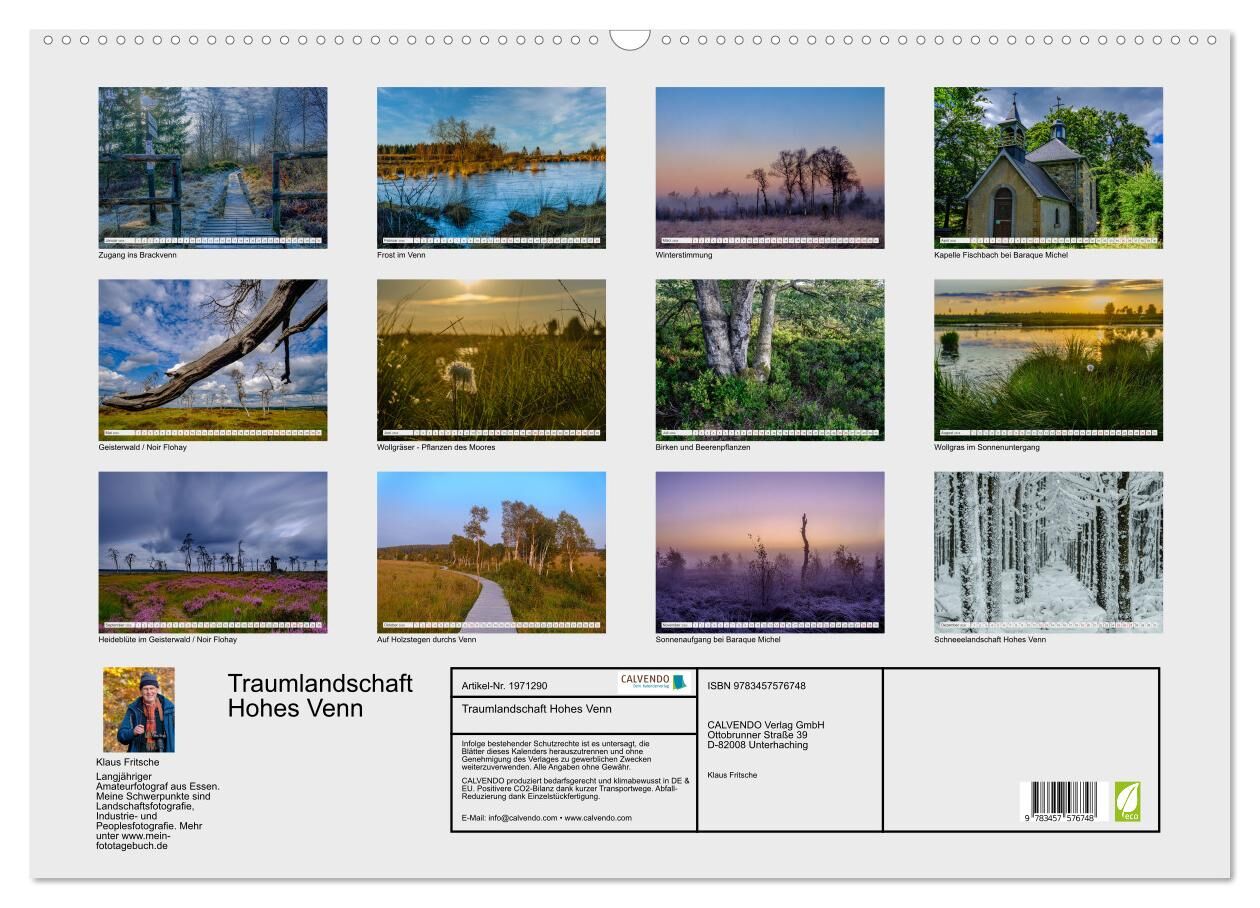
Task: Click the ISBN 9783457576748 text
Action: [x=756, y=686]
